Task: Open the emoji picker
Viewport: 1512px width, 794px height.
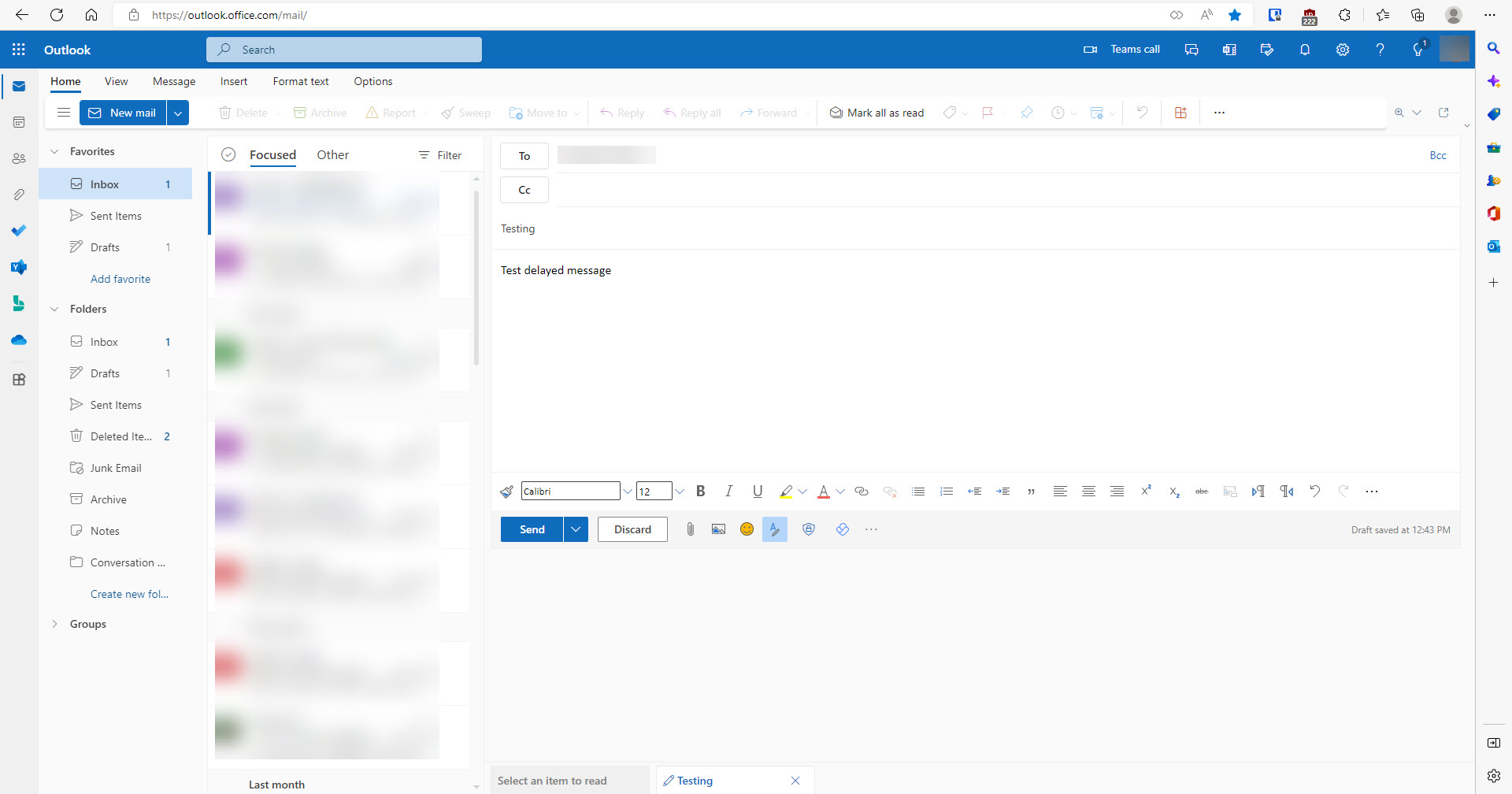Action: (747, 529)
